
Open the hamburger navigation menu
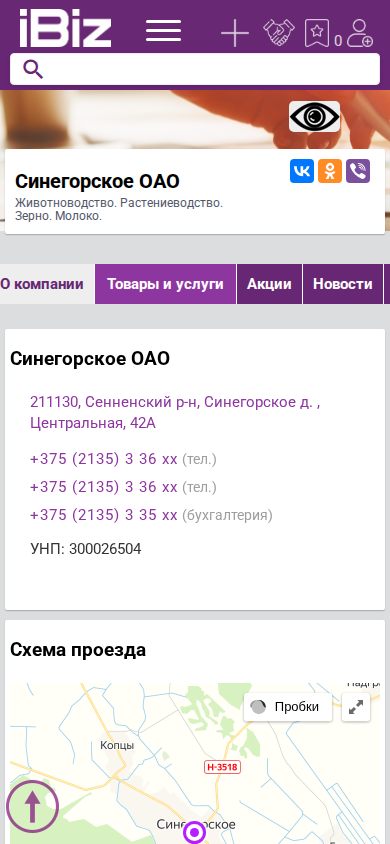click(x=164, y=31)
